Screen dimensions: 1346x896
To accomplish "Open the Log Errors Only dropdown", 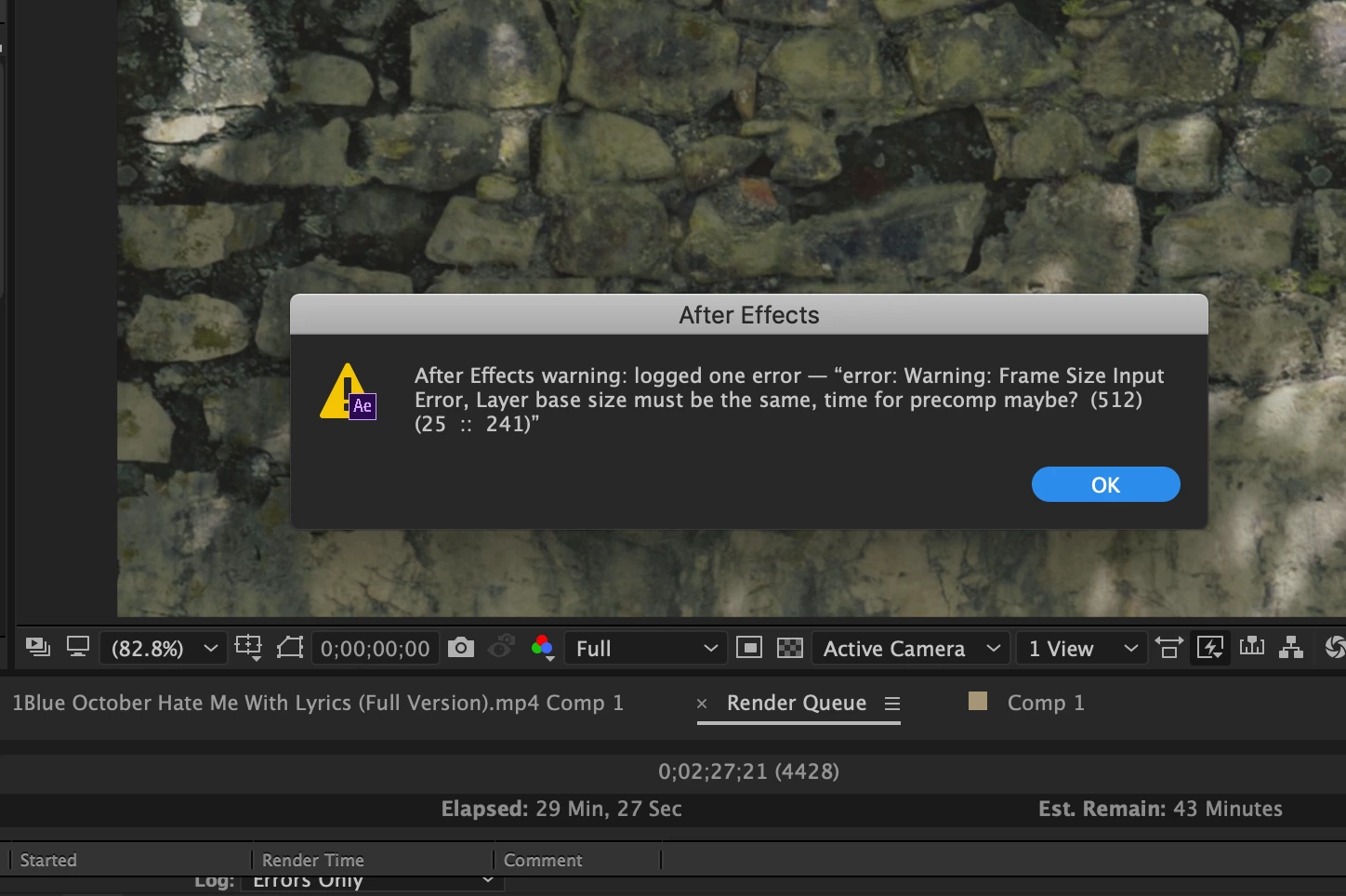I will 373,880.
